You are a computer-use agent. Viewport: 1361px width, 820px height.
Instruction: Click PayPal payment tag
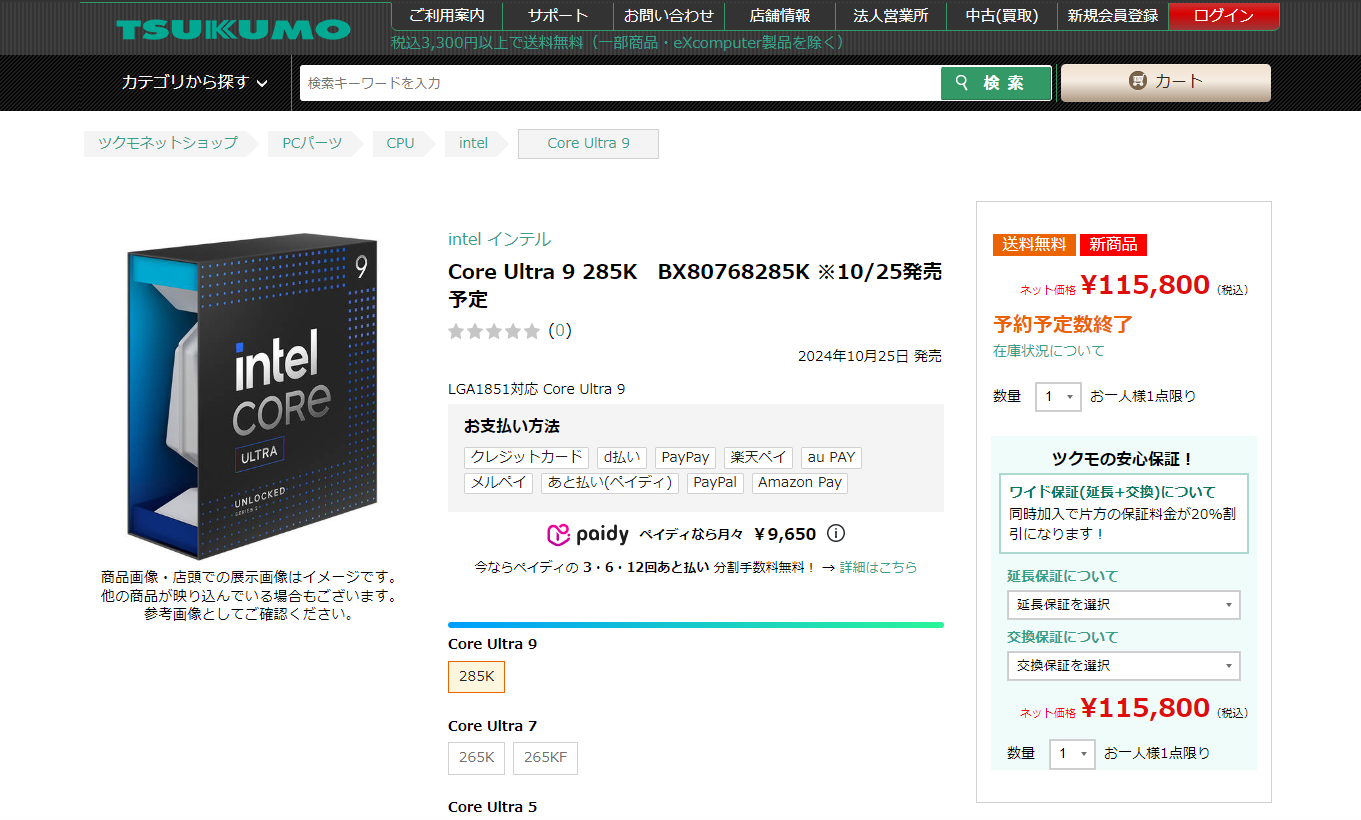[x=715, y=483]
